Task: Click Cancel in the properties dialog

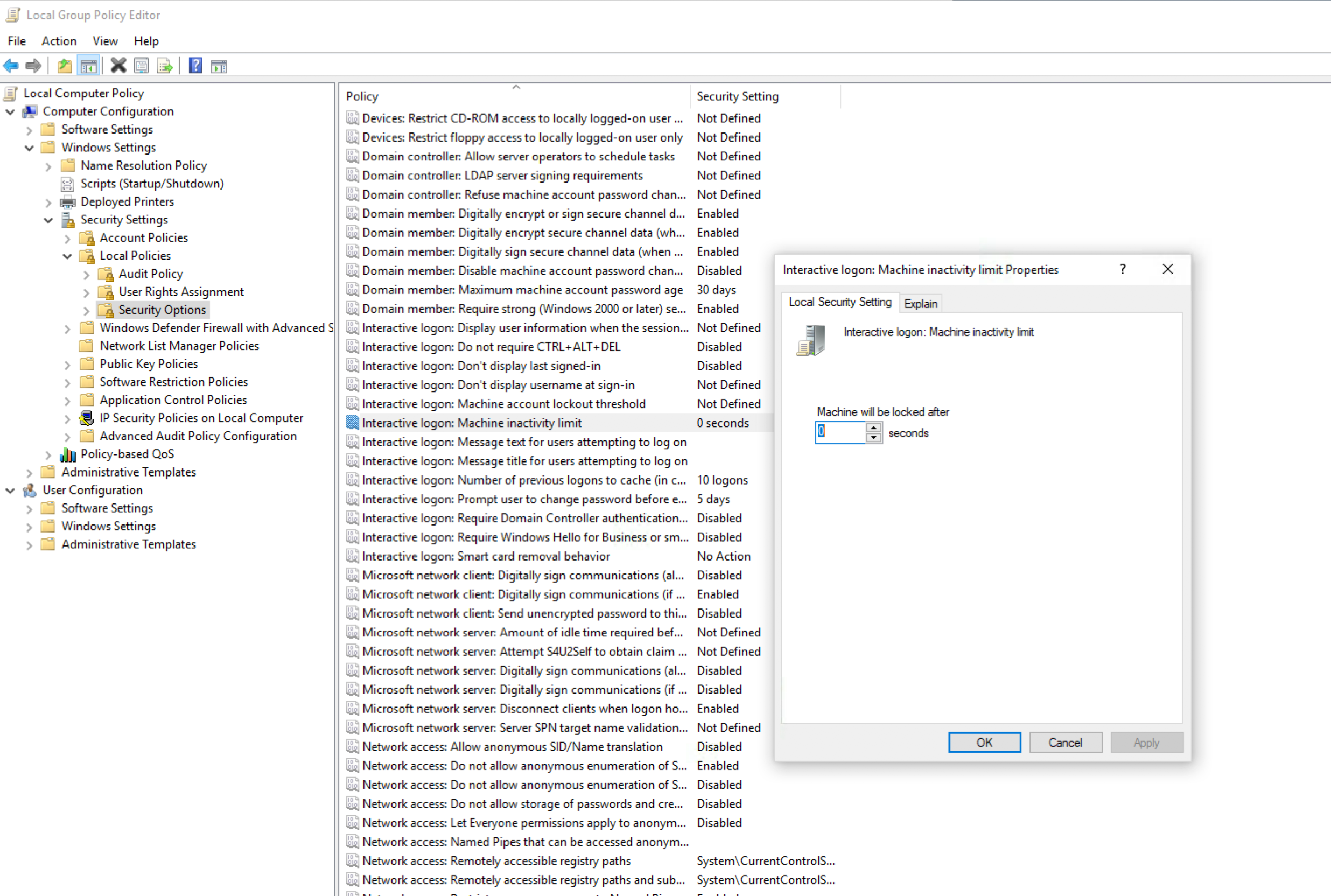Action: (x=1065, y=743)
